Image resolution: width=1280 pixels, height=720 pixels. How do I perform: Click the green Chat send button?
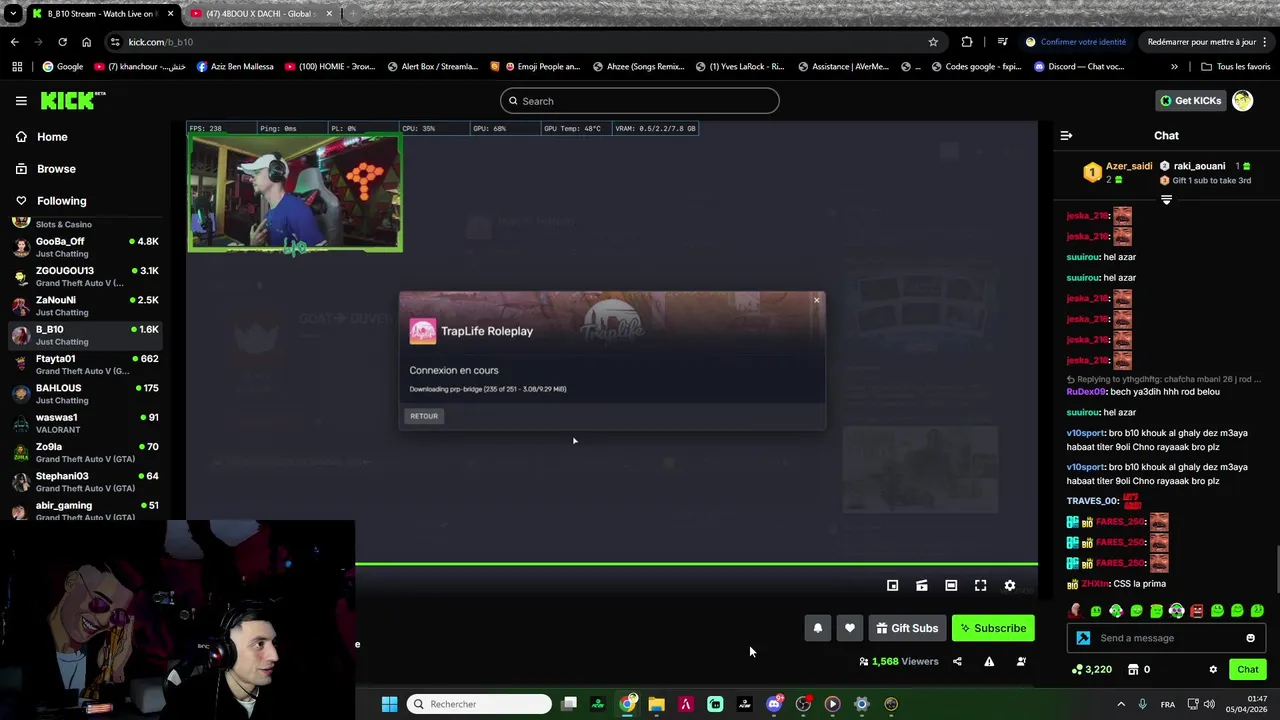(1248, 670)
